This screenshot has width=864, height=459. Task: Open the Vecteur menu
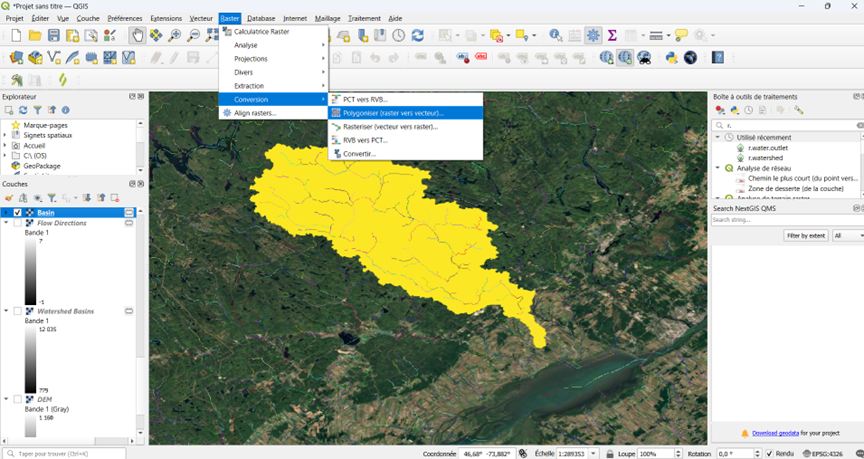(x=201, y=18)
